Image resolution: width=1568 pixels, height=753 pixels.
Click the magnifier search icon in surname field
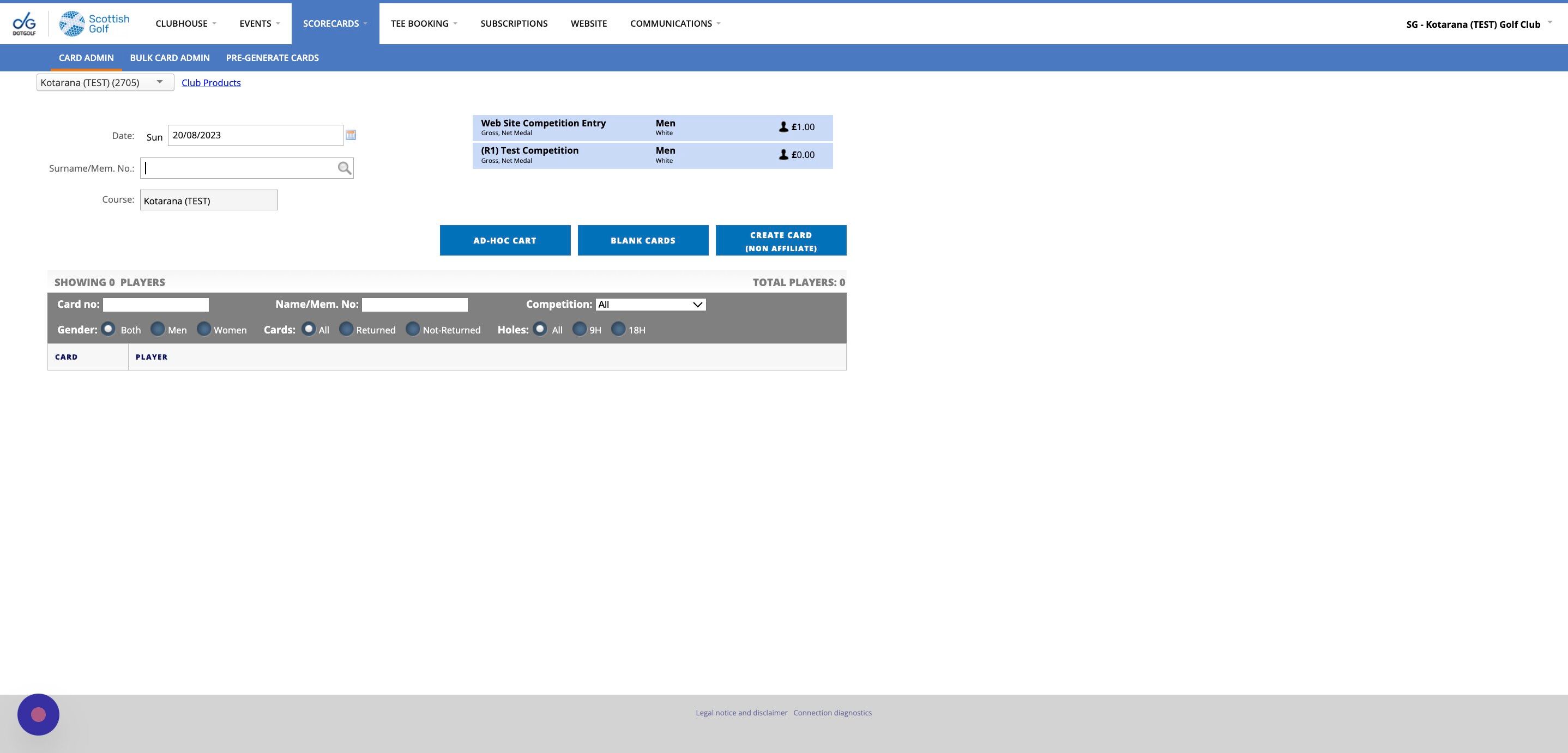[345, 168]
